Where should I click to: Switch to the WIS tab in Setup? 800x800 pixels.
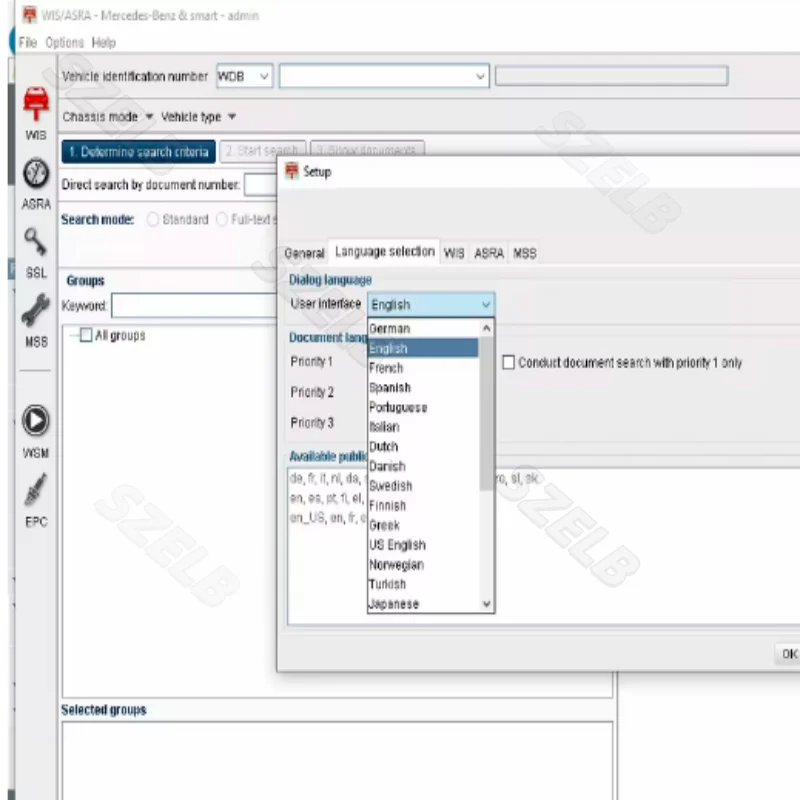coord(454,253)
